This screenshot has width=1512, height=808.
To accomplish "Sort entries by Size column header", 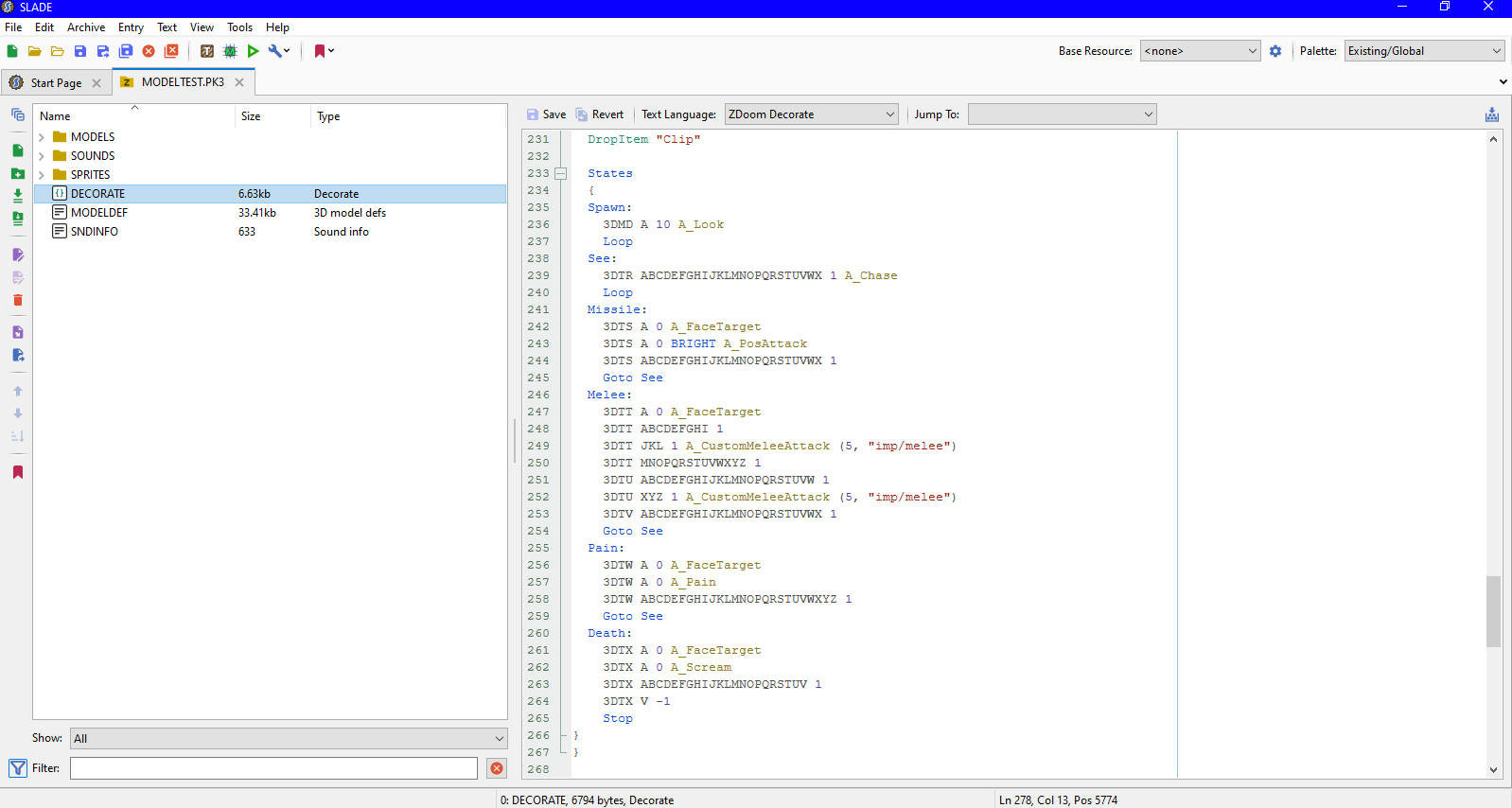I will coord(273,116).
